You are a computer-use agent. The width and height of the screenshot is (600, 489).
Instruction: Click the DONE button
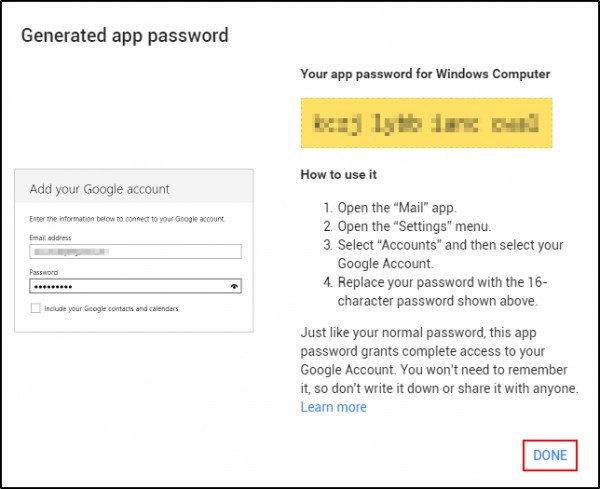pyautogui.click(x=550, y=455)
